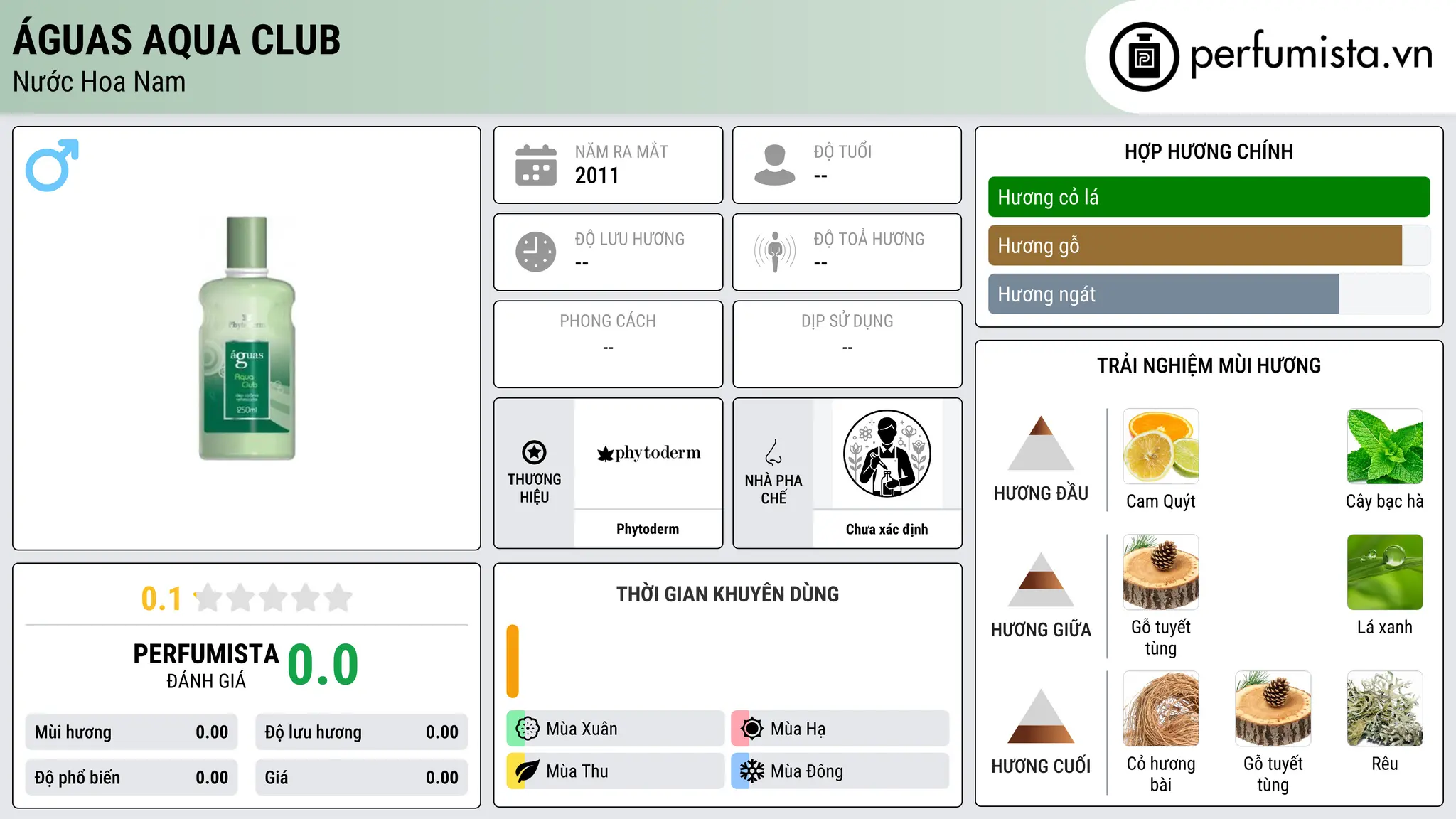This screenshot has width=1456, height=819.
Task: Click the Lá xanh note caption
Action: click(x=1385, y=627)
